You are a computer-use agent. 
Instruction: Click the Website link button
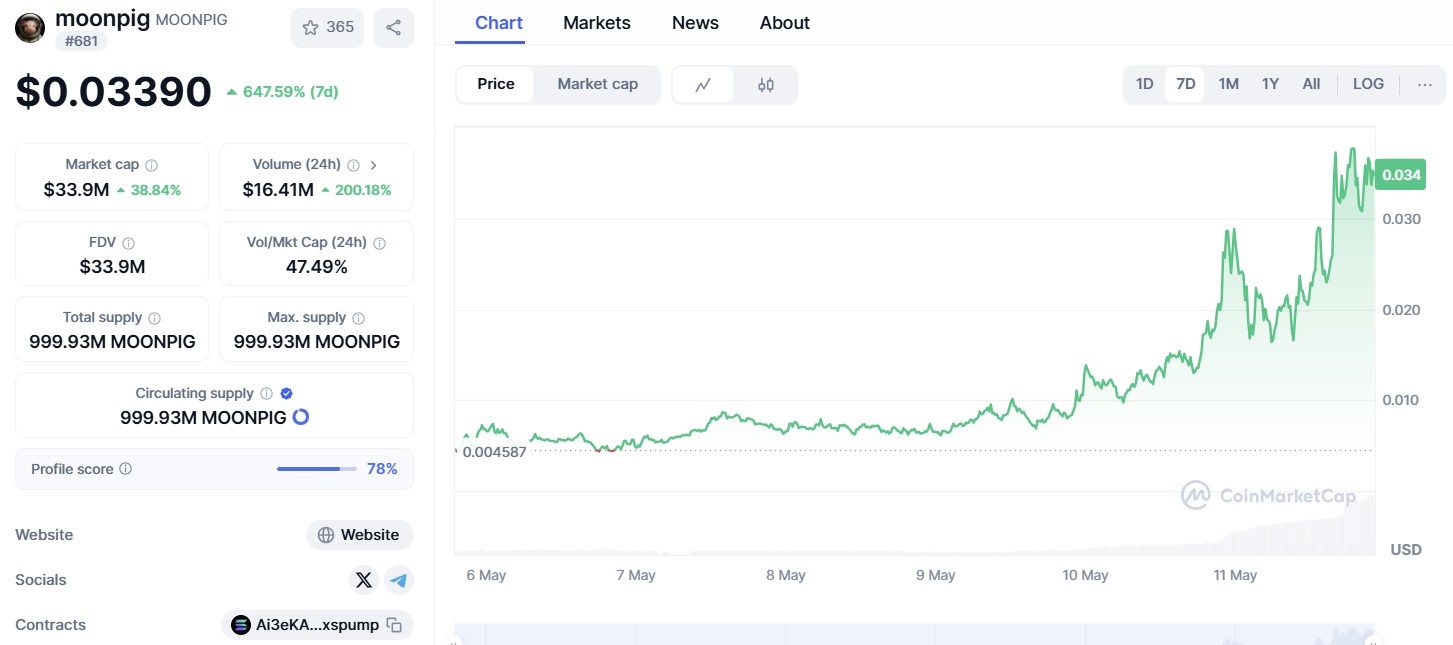[x=359, y=535]
